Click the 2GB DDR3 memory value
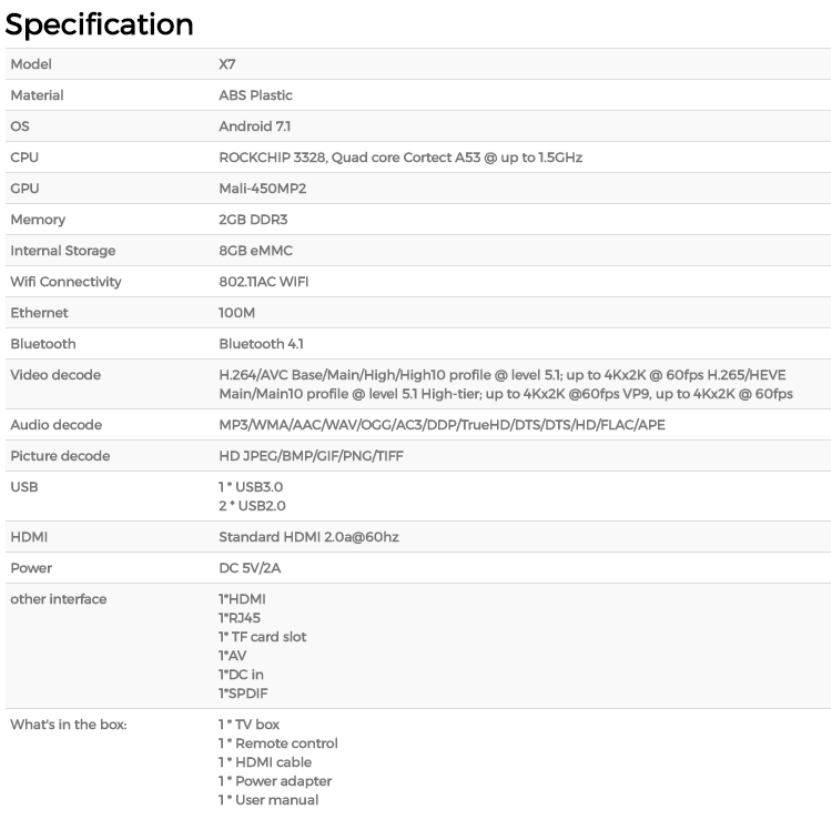Screen dimensions: 831x819 241,219
